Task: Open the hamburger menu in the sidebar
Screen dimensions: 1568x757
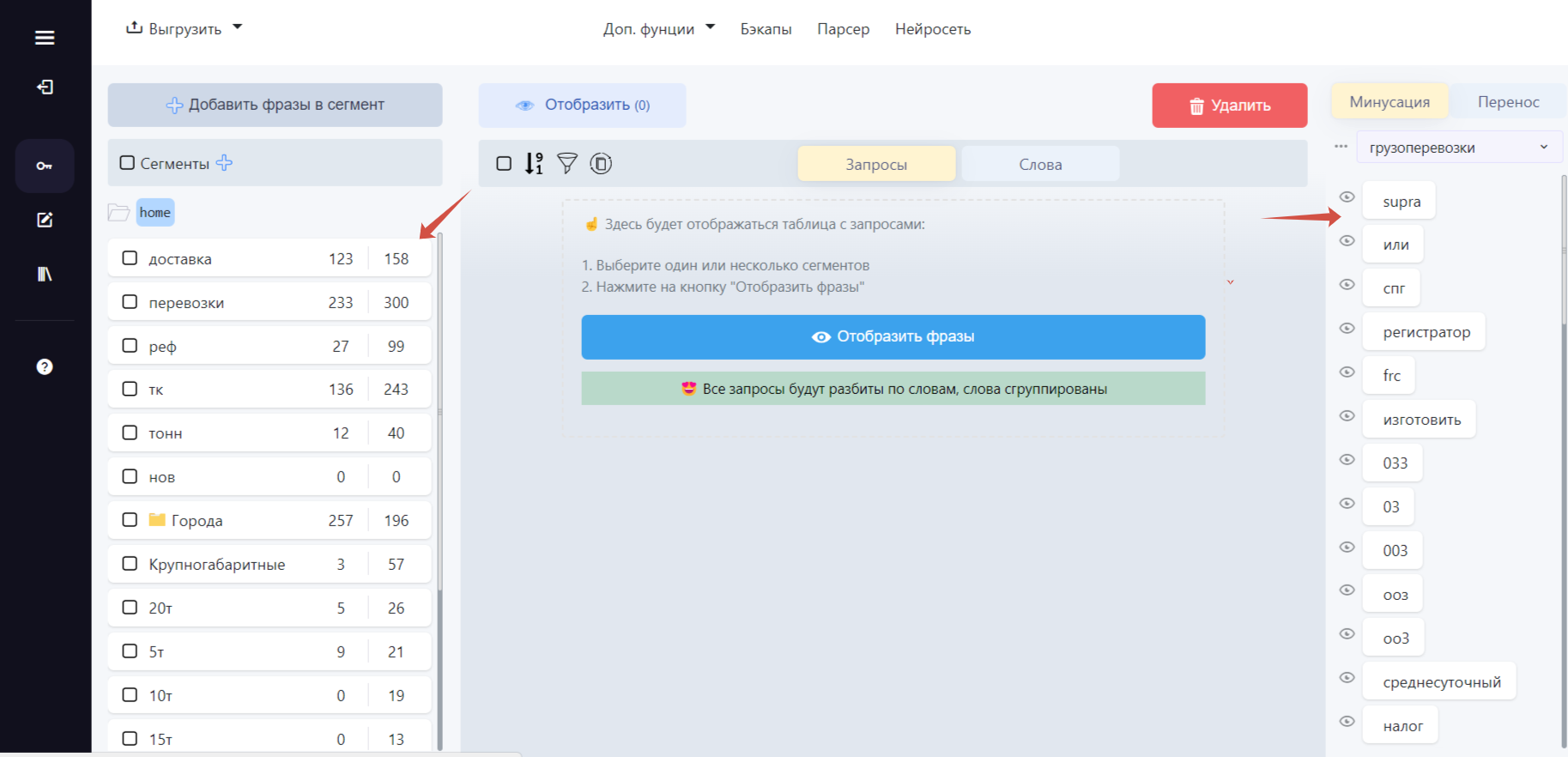Action: 45,38
